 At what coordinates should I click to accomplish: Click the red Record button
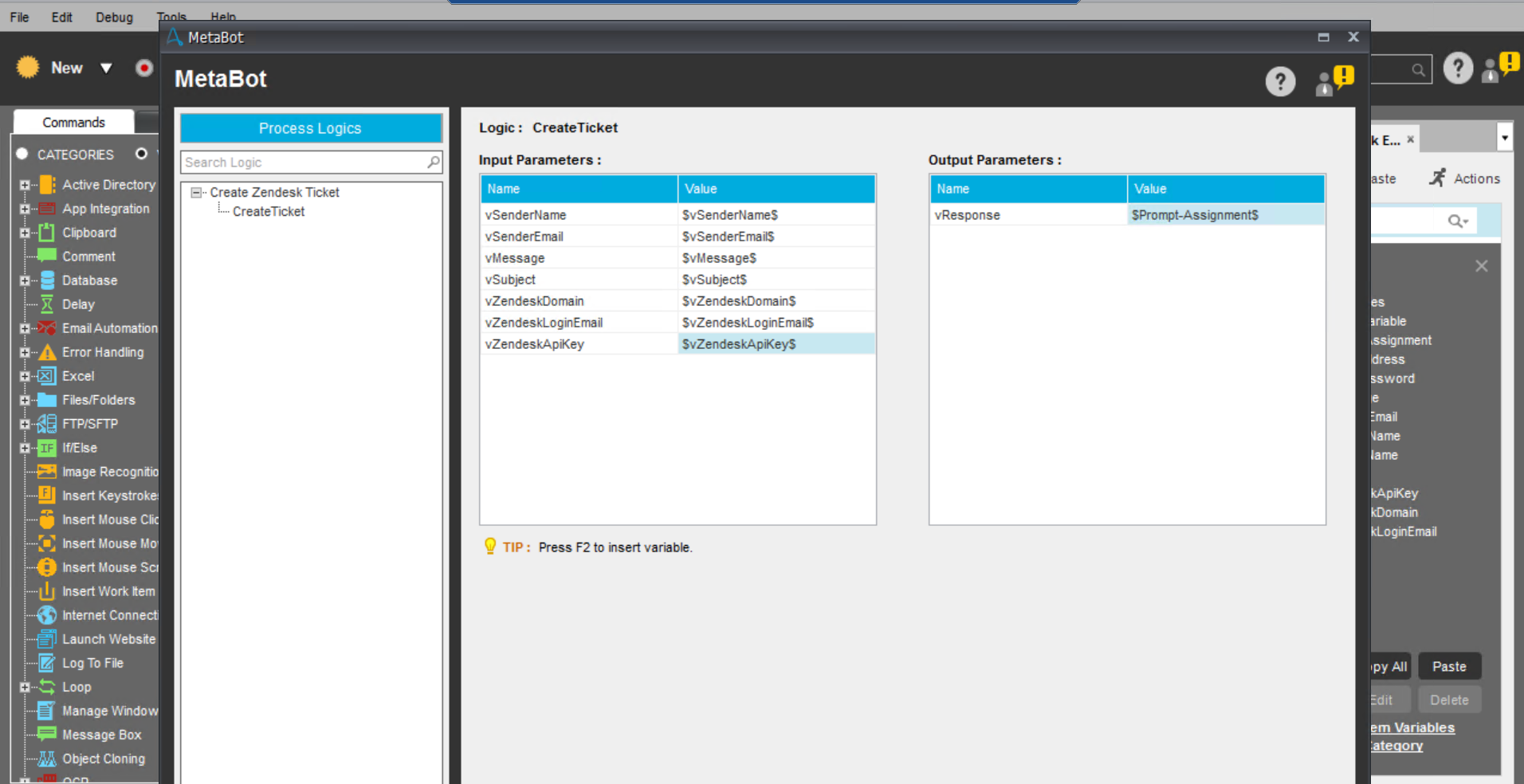[143, 68]
